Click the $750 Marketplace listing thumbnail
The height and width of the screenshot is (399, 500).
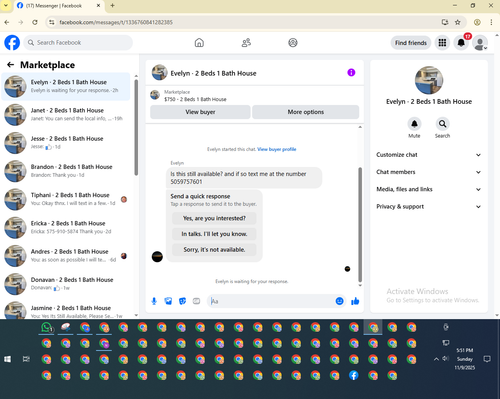(155, 95)
